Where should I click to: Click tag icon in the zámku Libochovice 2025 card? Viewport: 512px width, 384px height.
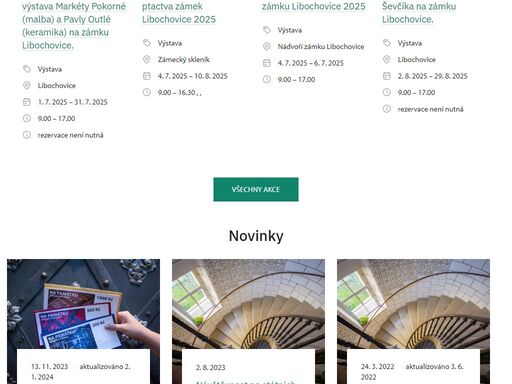(267, 30)
